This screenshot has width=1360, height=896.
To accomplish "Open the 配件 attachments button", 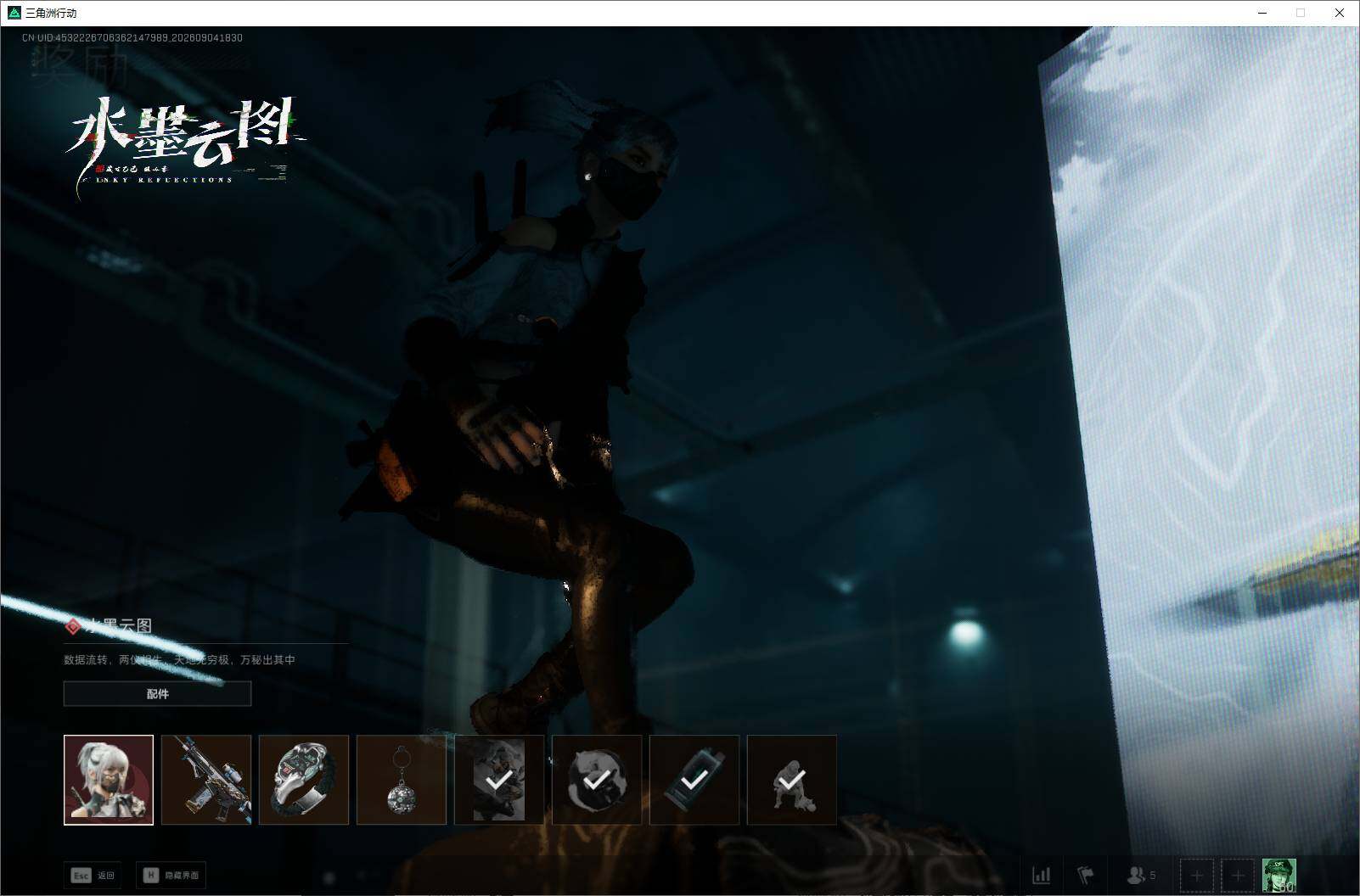I will (157, 693).
